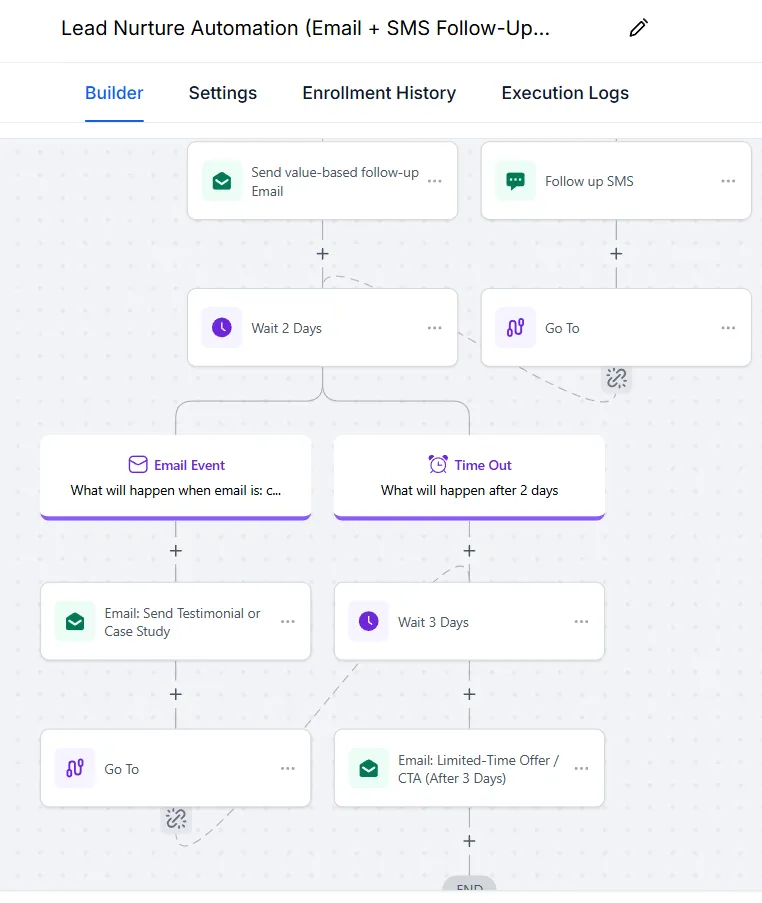Select the Email Event branch card
Image resolution: width=762 pixels, height=903 pixels.
coord(176,477)
